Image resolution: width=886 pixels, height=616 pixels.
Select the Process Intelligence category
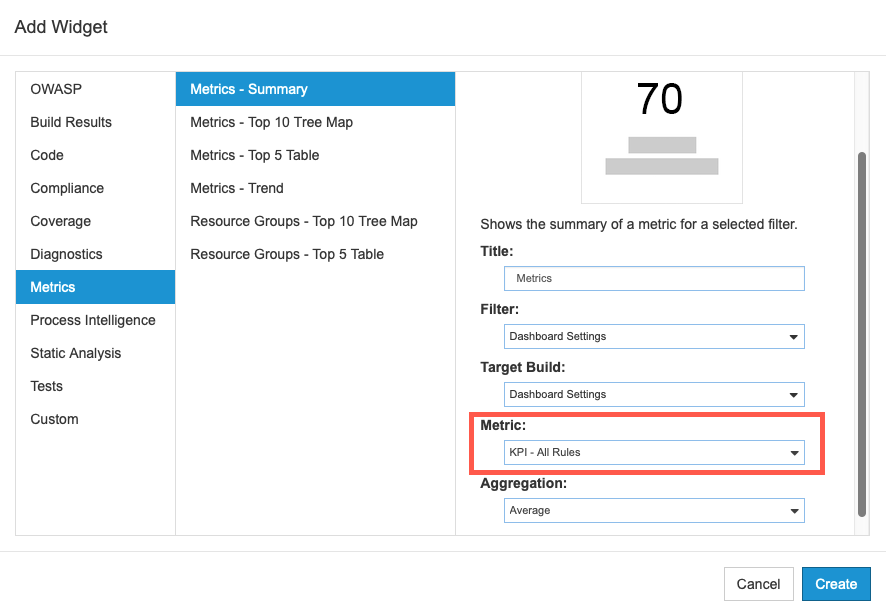point(95,320)
